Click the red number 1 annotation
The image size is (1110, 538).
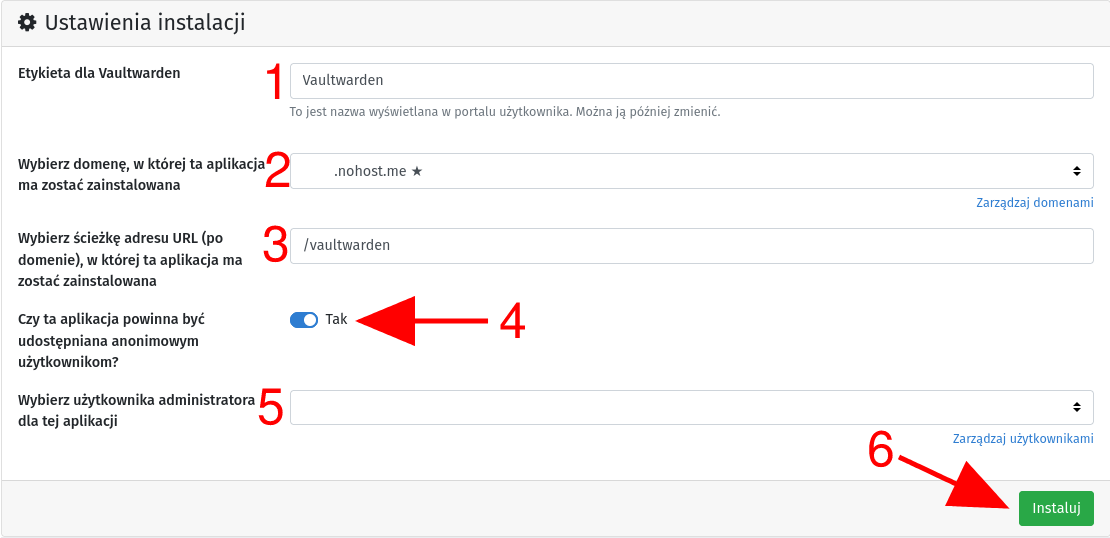pos(274,81)
